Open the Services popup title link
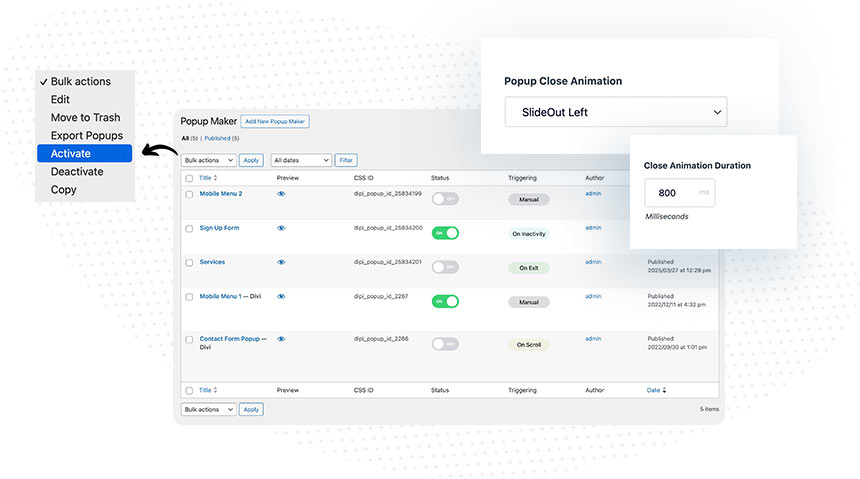The width and height of the screenshot is (860, 479). 212,262
